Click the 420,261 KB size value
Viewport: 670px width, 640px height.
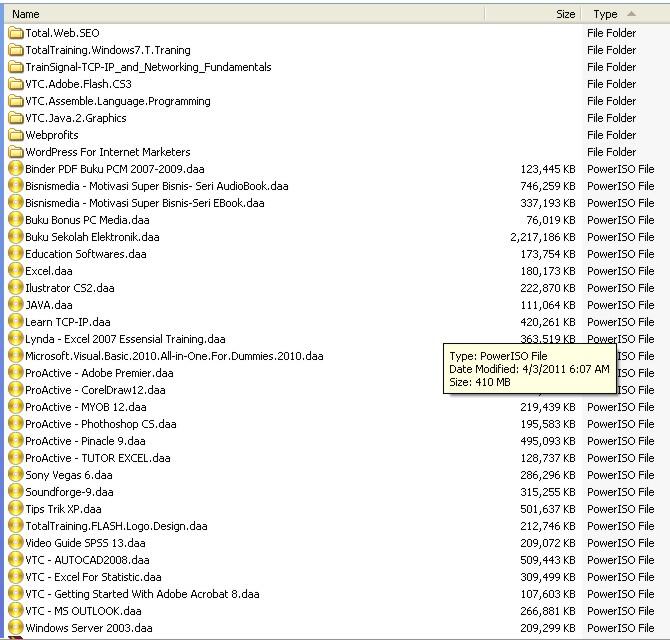click(548, 322)
